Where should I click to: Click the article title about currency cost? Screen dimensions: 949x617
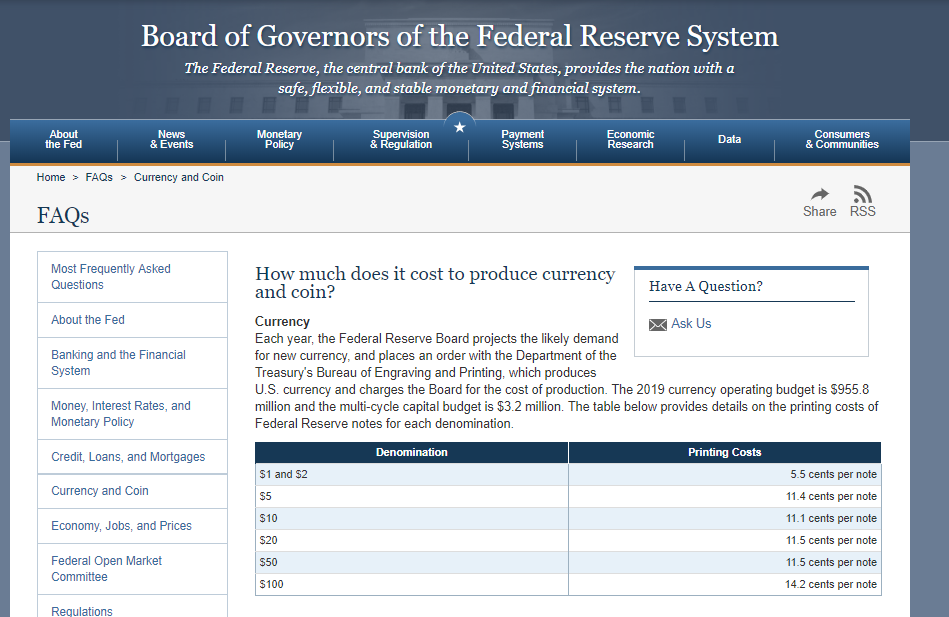[435, 283]
